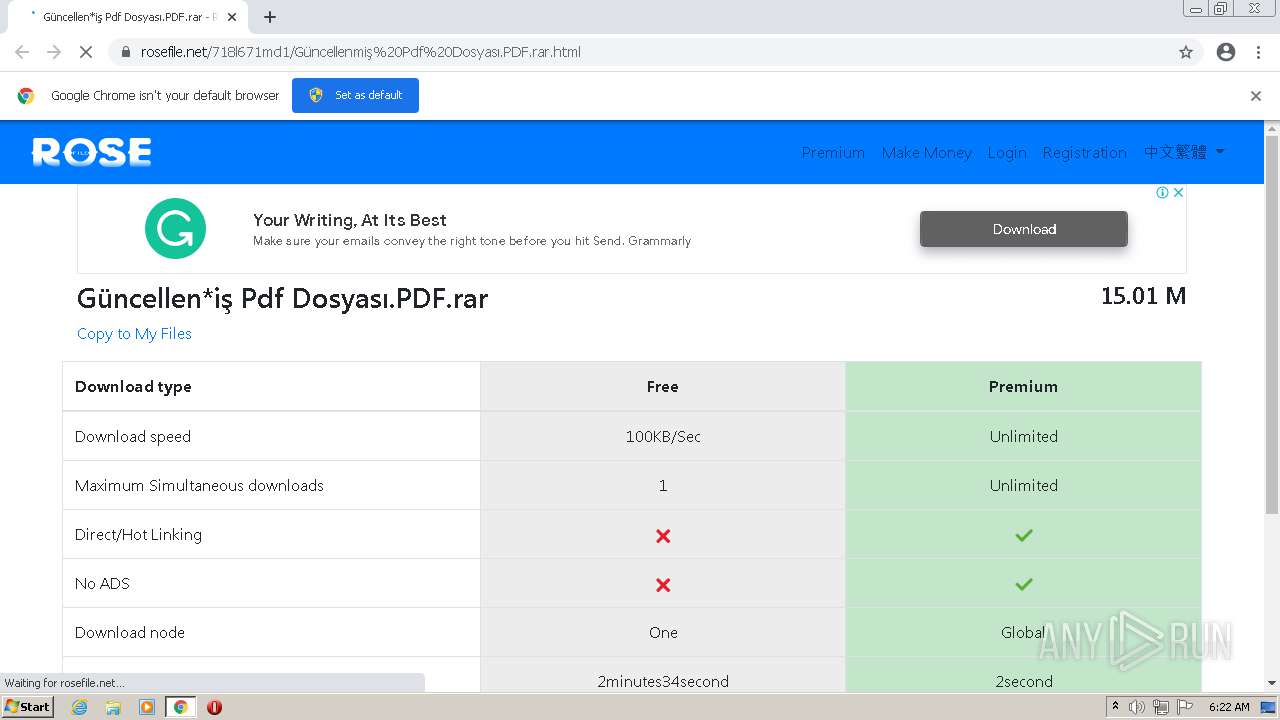
Task: Close the rosefile browser tab
Action: pyautogui.click(x=232, y=17)
